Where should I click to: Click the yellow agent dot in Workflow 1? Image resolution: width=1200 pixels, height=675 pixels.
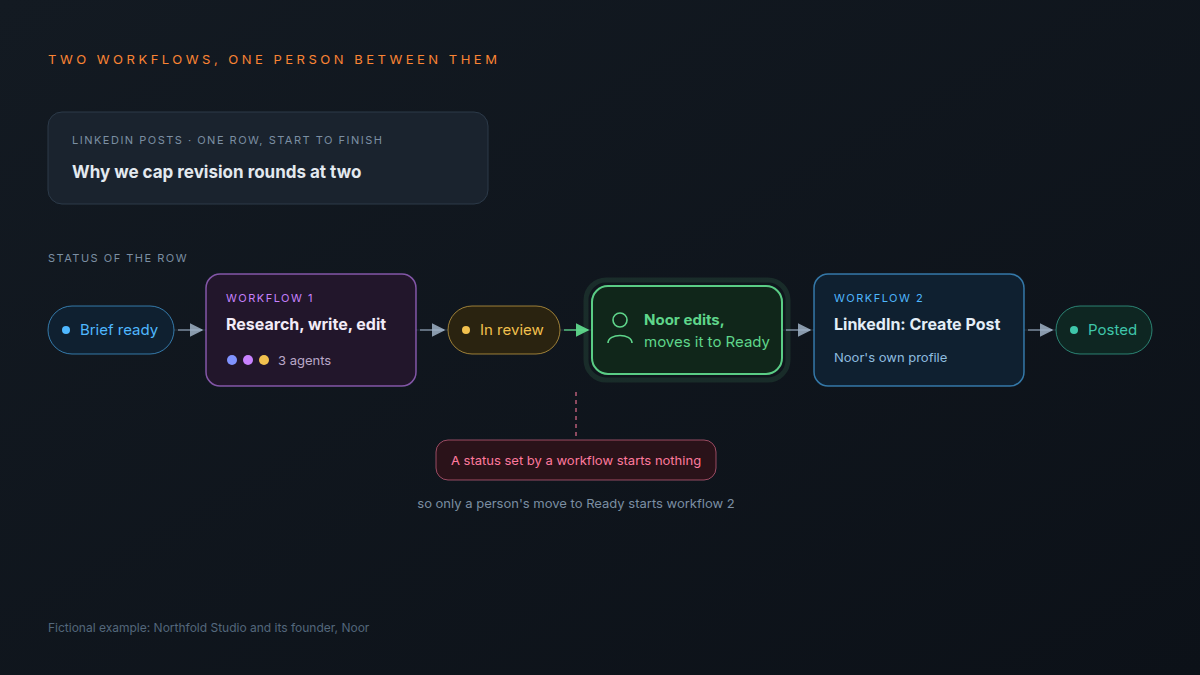pos(264,360)
